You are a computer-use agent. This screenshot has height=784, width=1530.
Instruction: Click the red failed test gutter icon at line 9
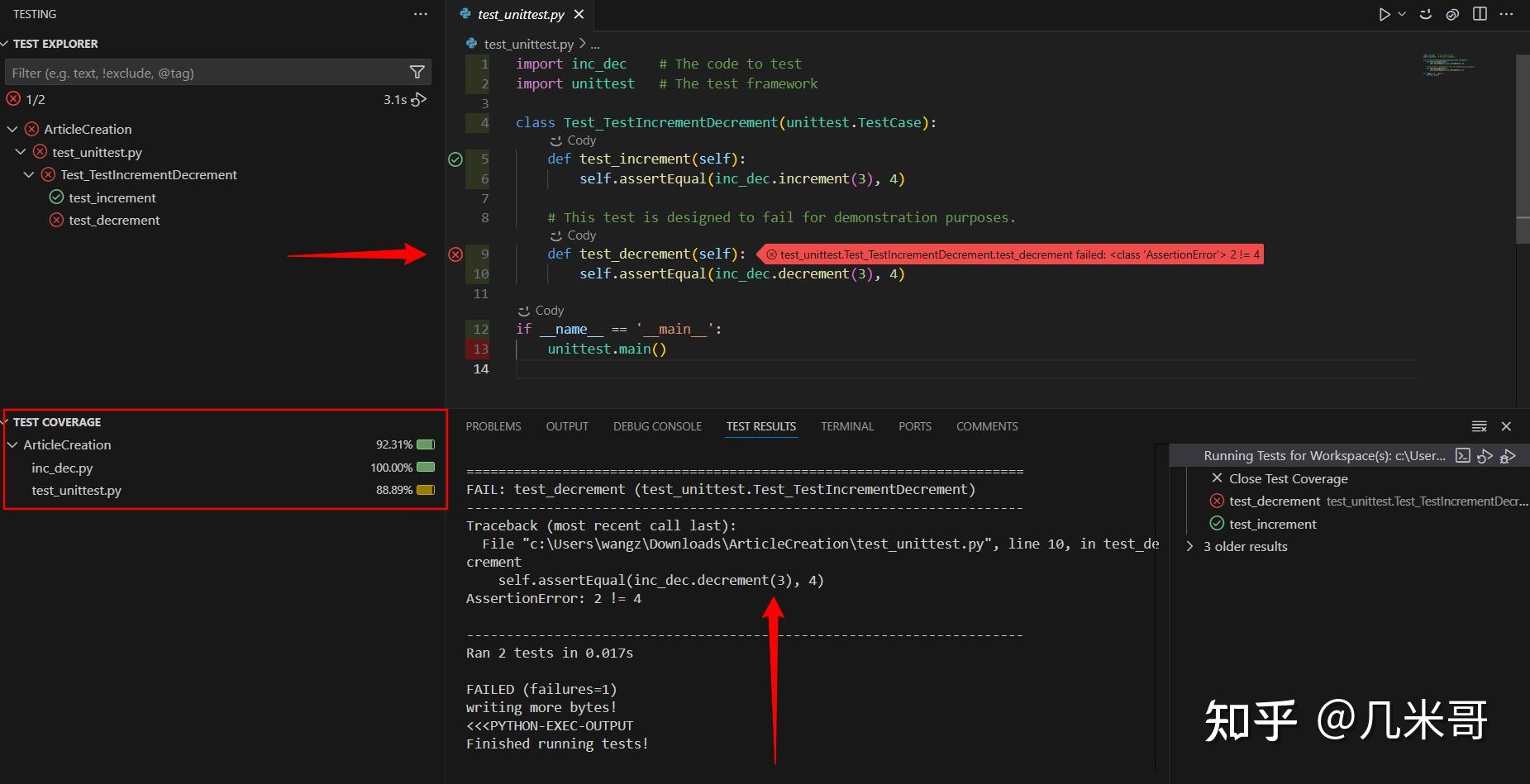pyautogui.click(x=455, y=254)
